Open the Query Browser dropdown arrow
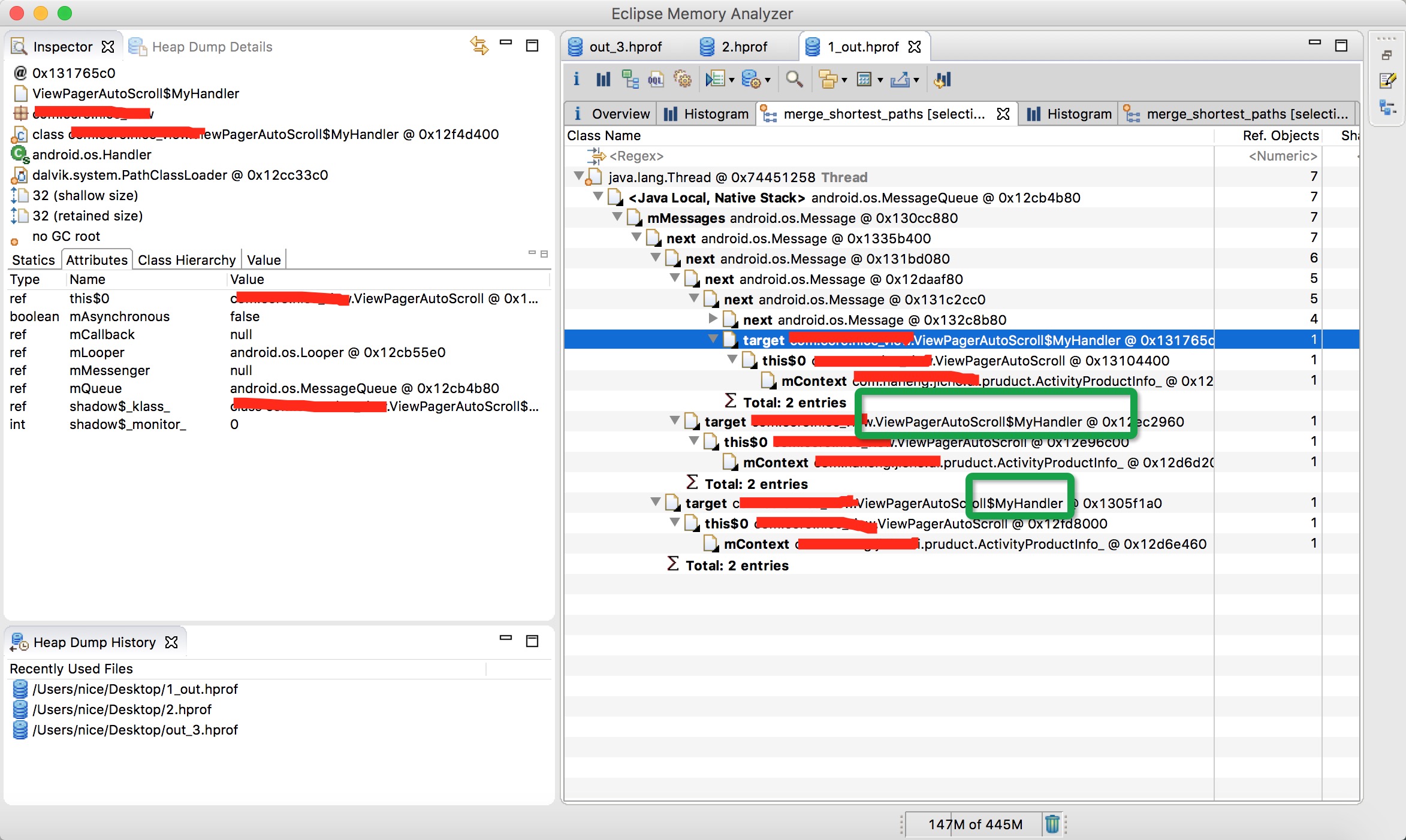The width and height of the screenshot is (1406, 840). point(768,80)
